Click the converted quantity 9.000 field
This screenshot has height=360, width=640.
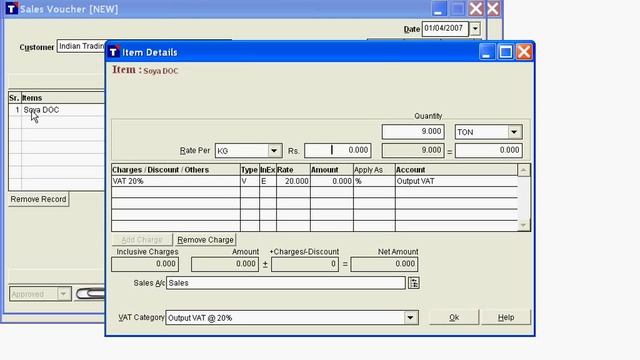tap(413, 150)
